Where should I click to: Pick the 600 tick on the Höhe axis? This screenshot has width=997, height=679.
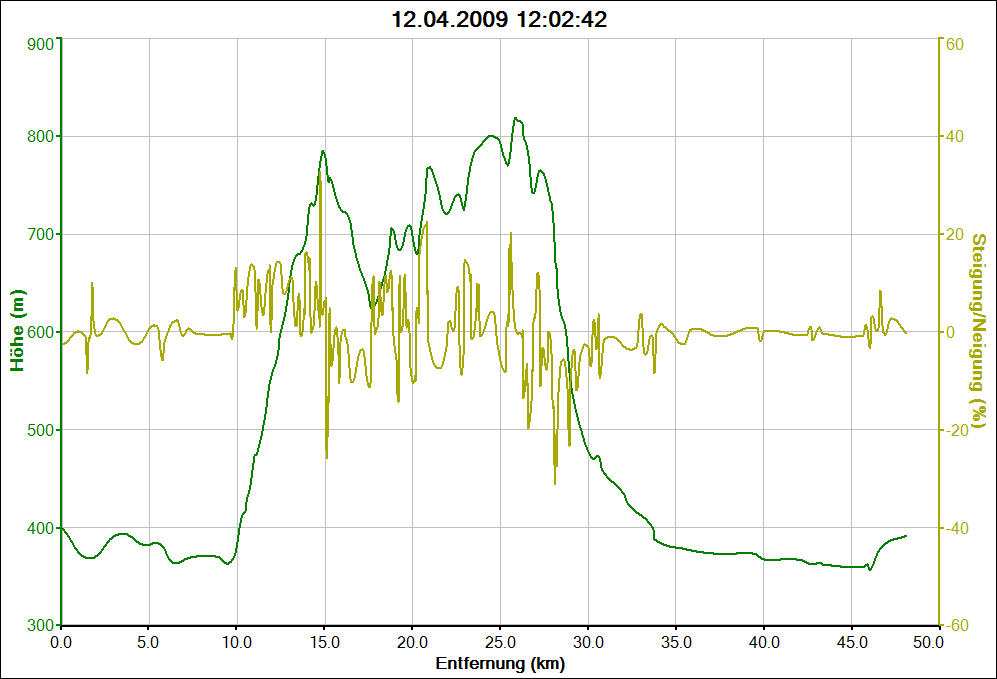40,332
